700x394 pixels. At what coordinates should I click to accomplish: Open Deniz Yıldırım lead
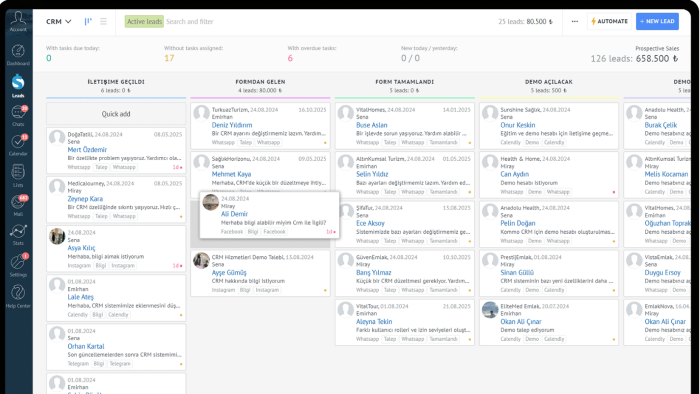point(232,125)
